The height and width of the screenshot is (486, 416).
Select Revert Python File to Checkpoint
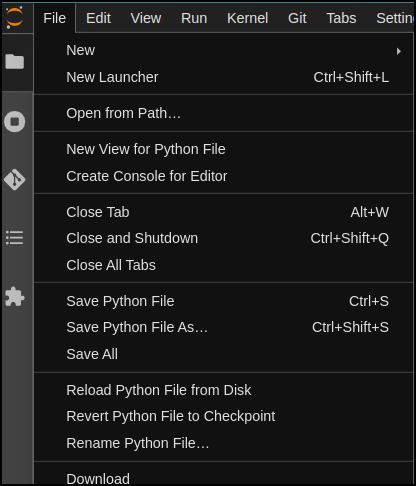[223, 416]
